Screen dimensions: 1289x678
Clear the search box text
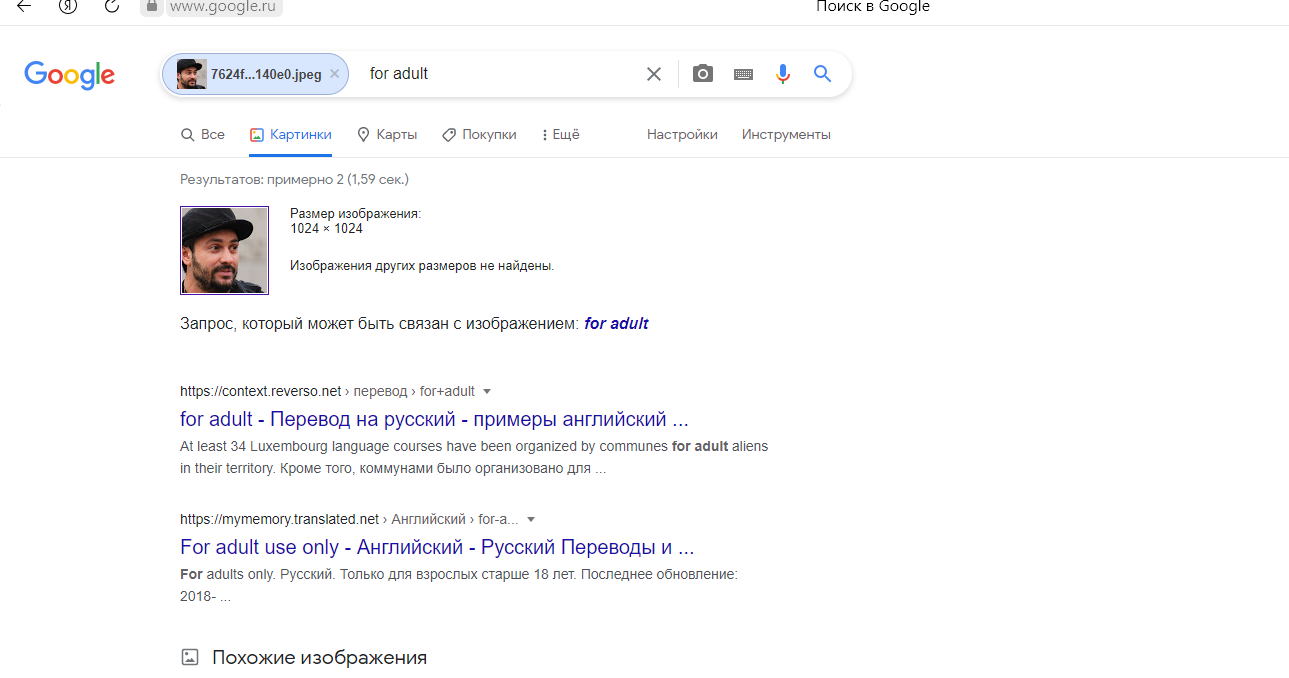(x=653, y=74)
